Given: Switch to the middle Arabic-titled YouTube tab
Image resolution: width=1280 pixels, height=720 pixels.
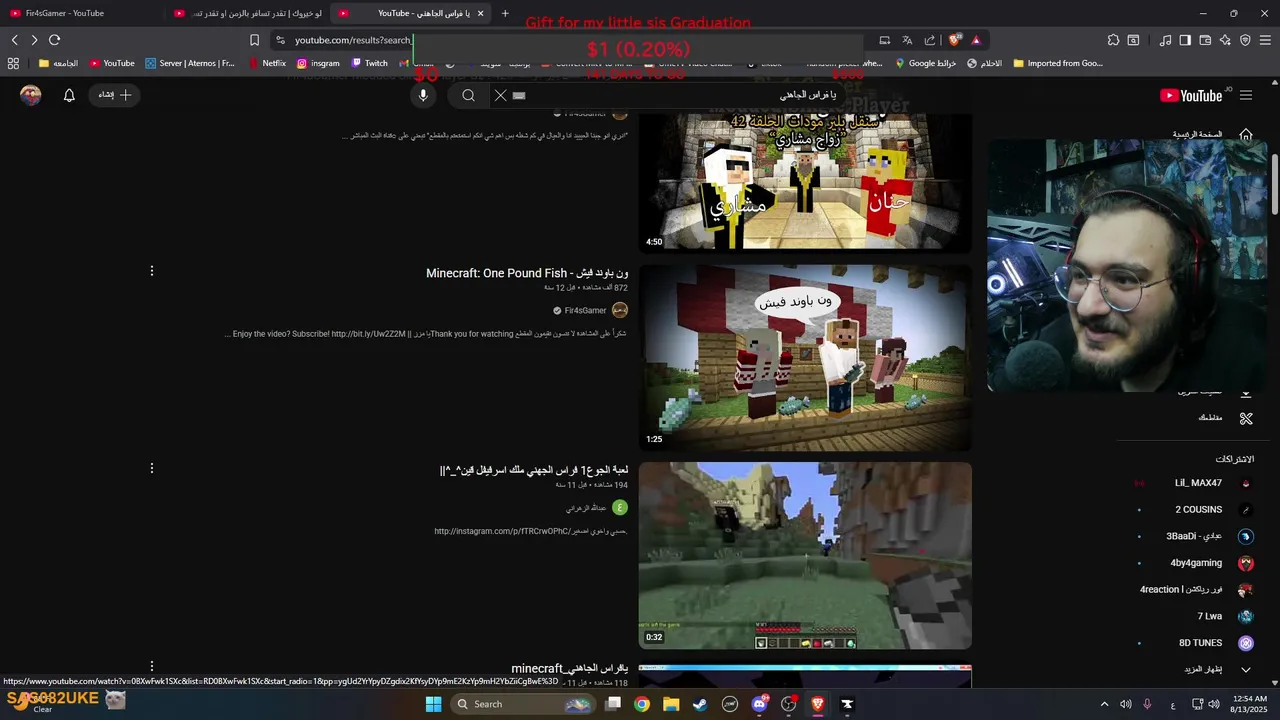Looking at the screenshot, I should [x=247, y=13].
